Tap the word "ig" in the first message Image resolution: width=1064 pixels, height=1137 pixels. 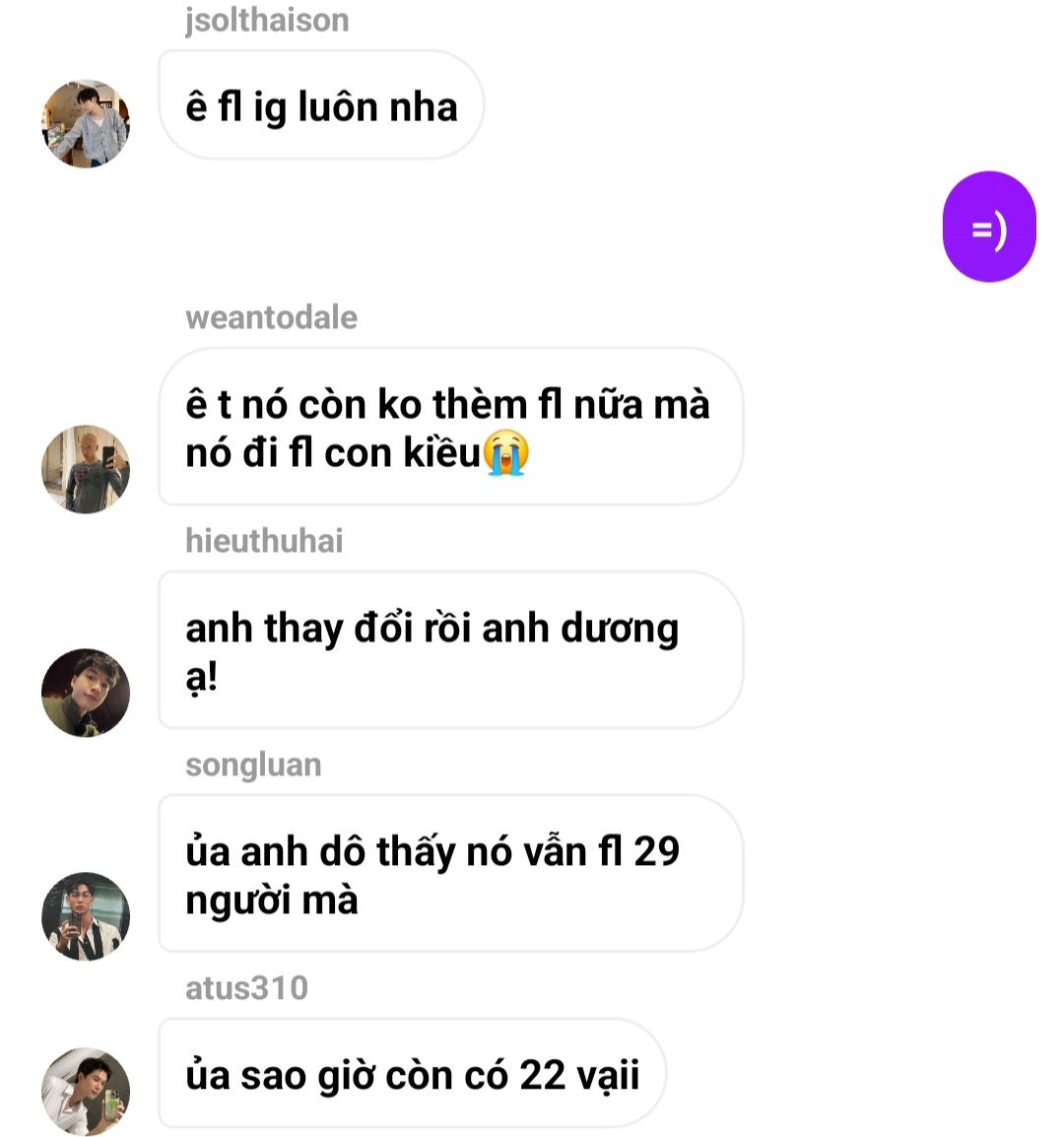(x=269, y=108)
